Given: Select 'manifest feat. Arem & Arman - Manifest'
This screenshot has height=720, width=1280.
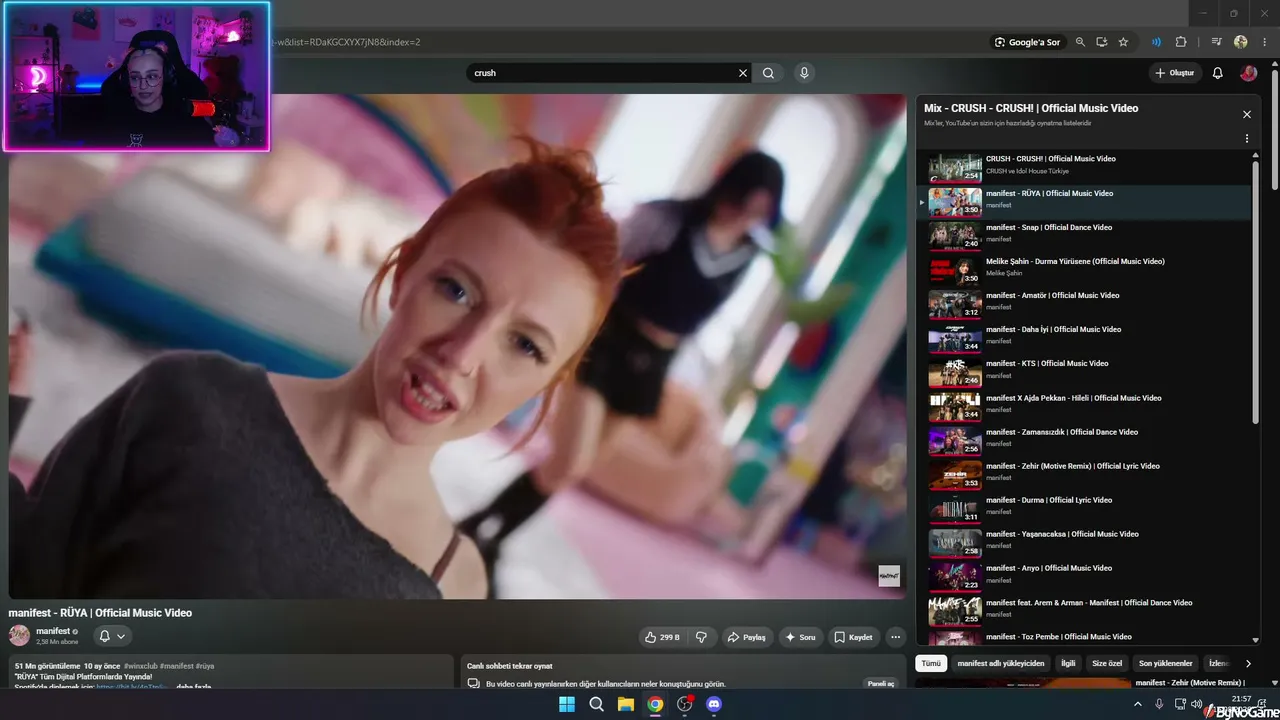Looking at the screenshot, I should click(1084, 610).
